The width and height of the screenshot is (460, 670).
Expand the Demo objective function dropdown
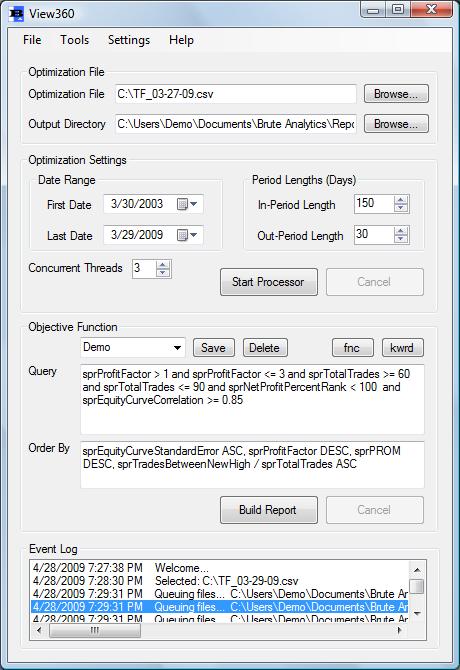pos(177,347)
